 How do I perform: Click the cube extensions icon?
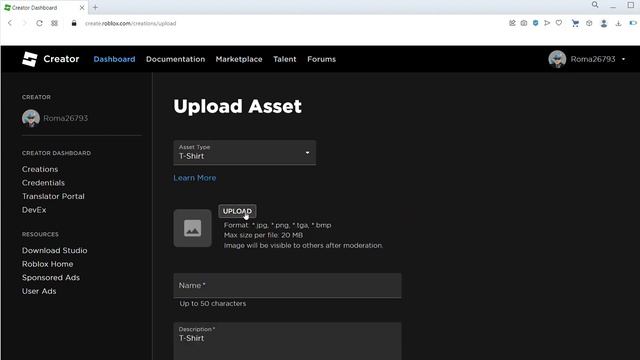point(589,24)
